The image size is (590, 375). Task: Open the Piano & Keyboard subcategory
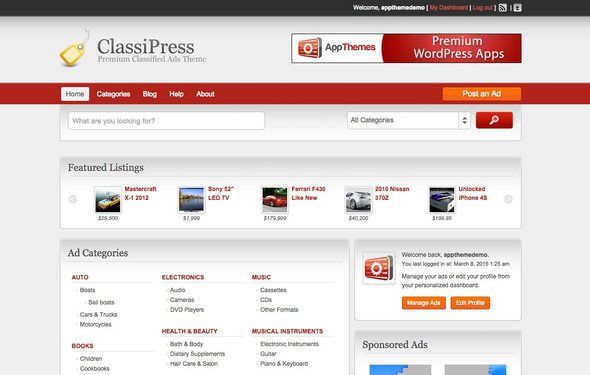(x=284, y=363)
